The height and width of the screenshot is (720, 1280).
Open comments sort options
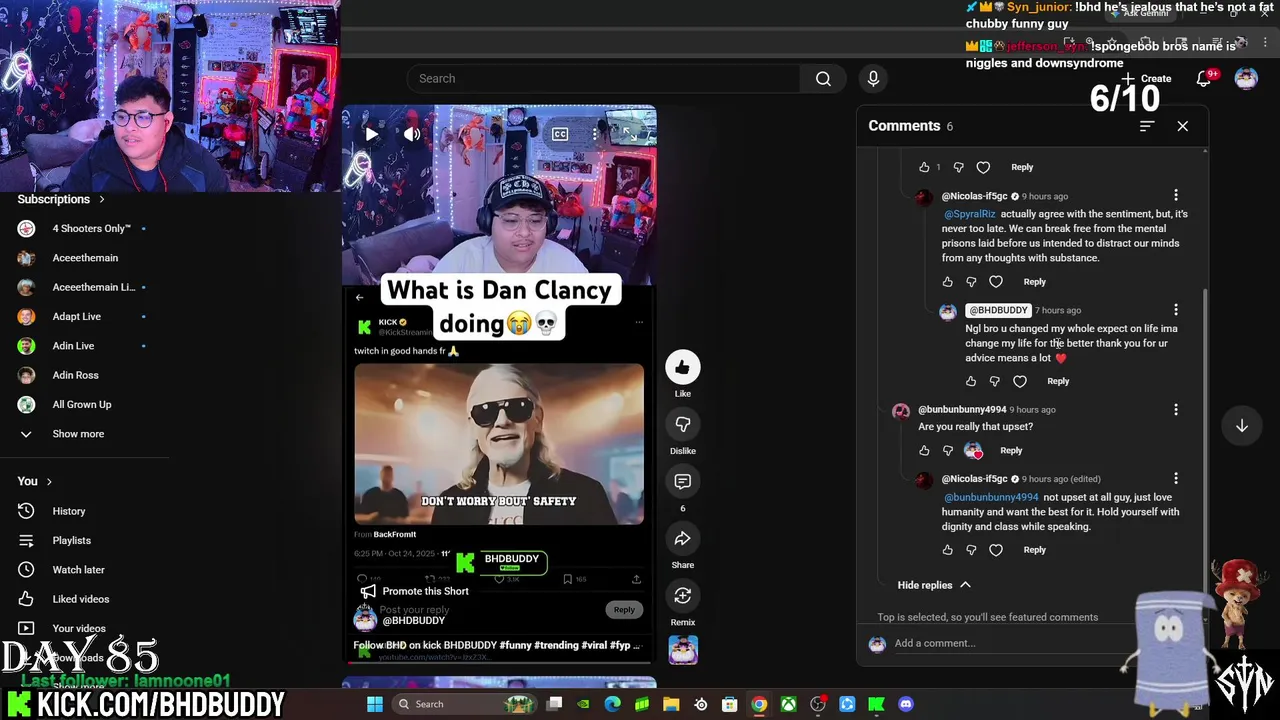click(x=1147, y=126)
